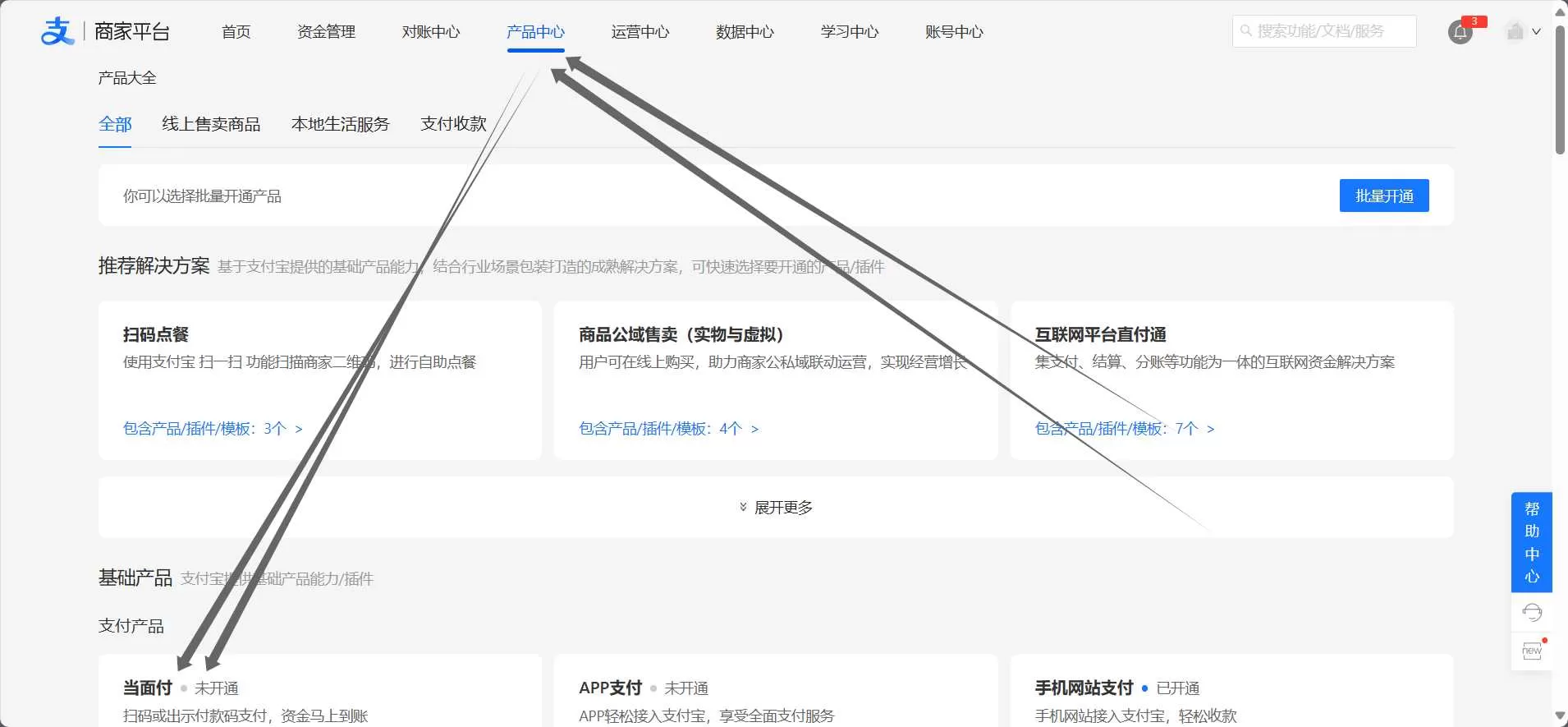Click the 批量开通 button
Viewport: 1568px width, 727px height.
1384,196
